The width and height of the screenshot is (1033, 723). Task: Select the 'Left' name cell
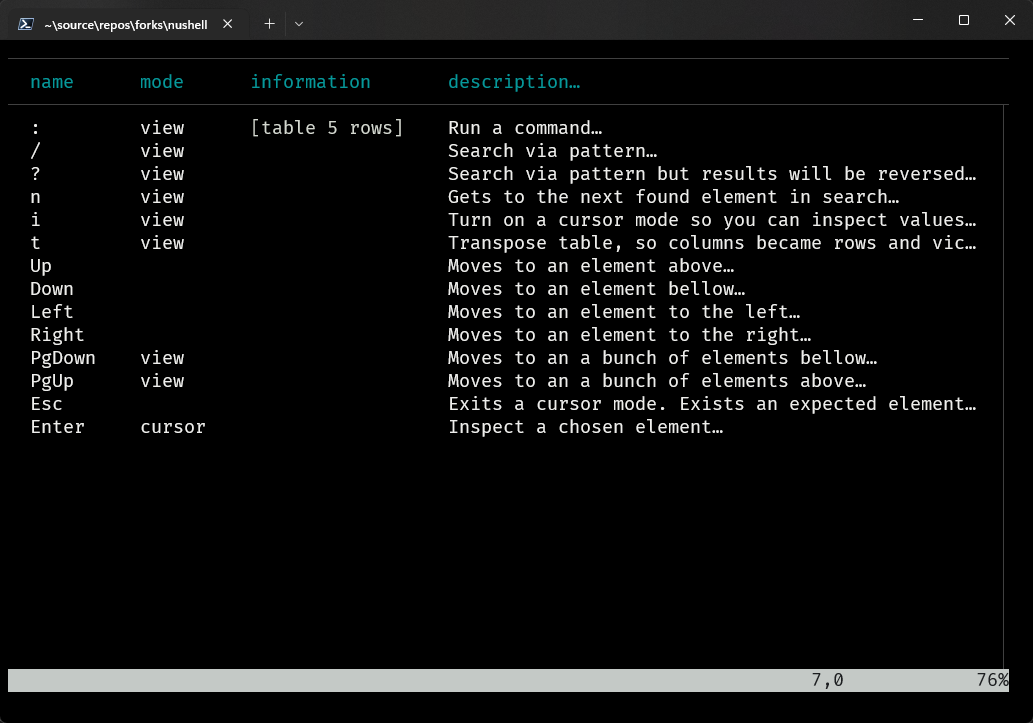(x=52, y=312)
